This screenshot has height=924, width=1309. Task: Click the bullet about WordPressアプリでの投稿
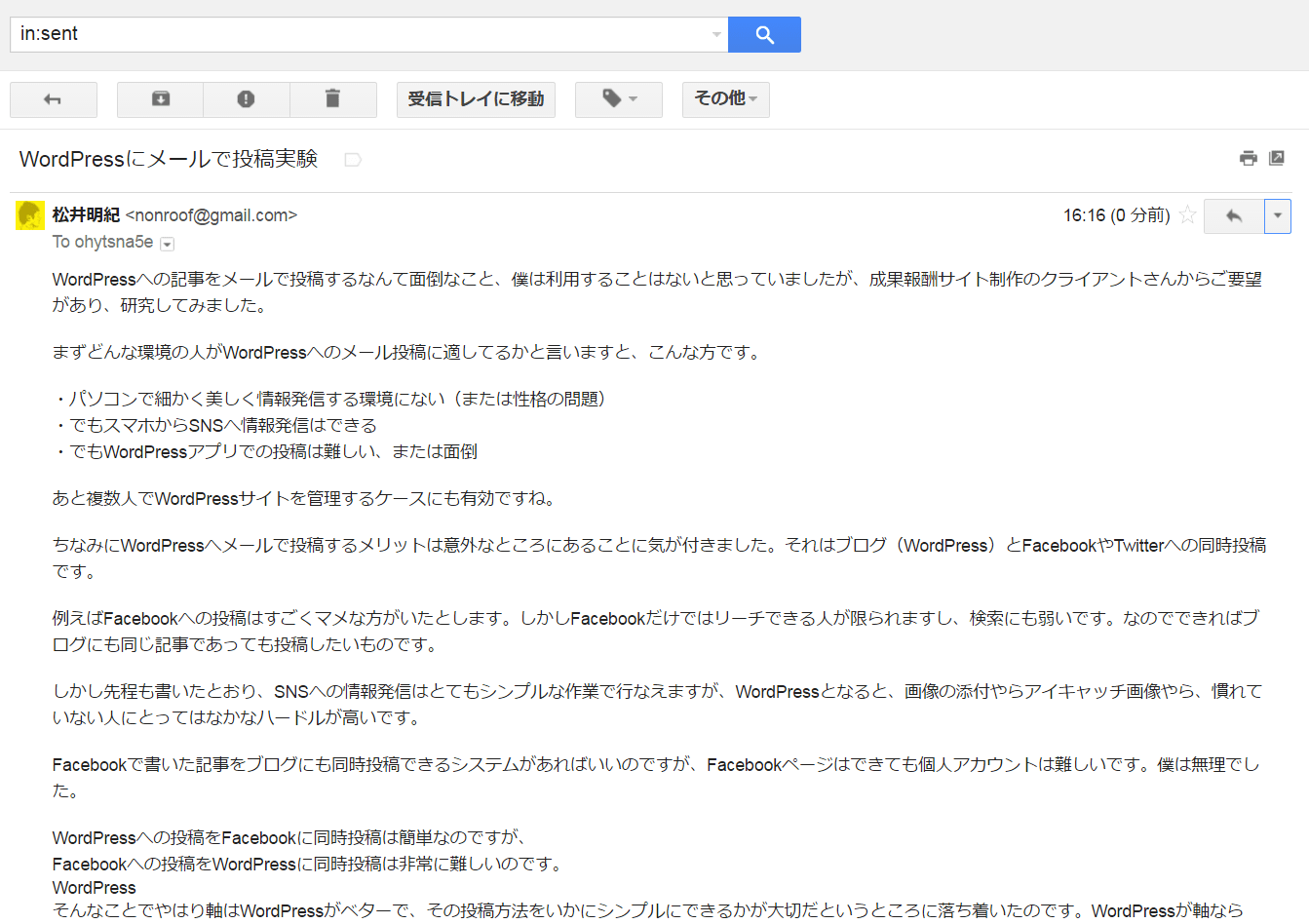click(265, 451)
